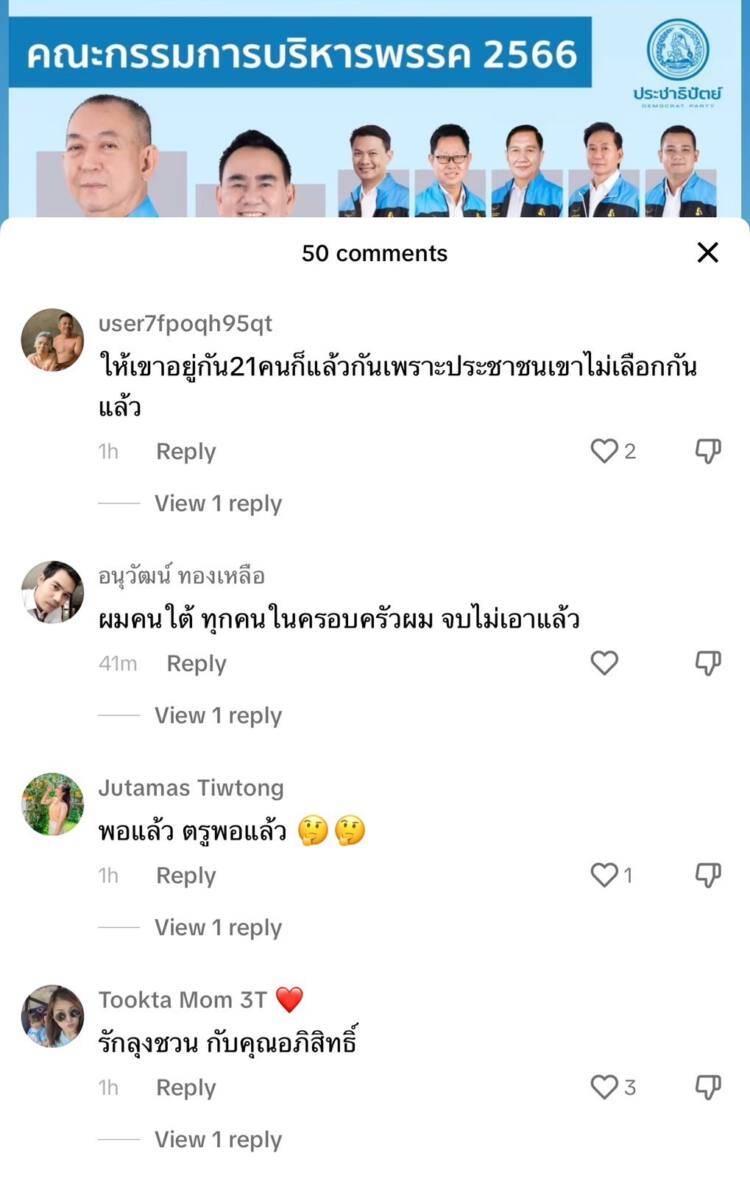Viewport: 750px width, 1184px height.
Task: Close the comments panel with X
Action: [708, 252]
